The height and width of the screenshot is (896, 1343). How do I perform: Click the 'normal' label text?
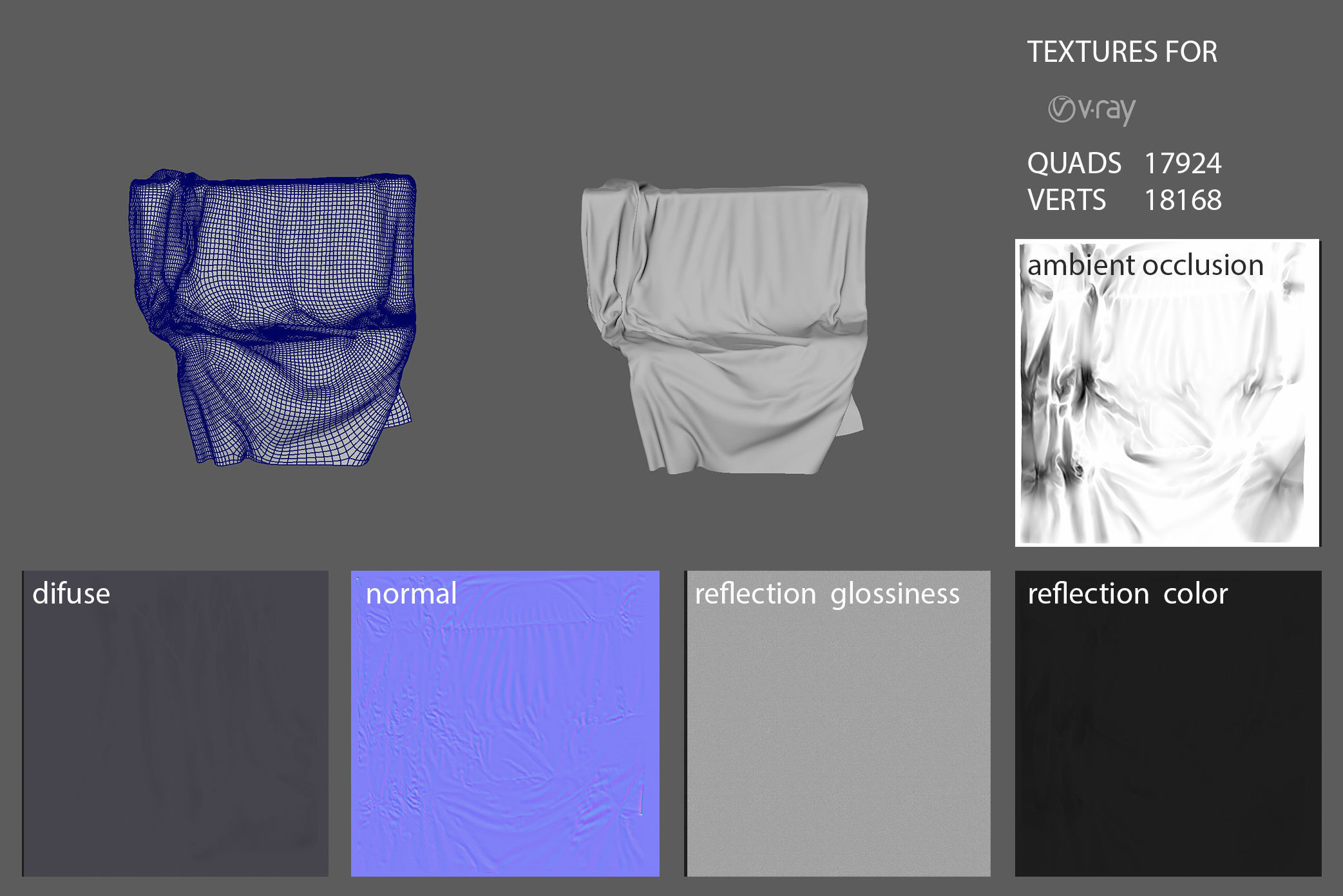411,593
